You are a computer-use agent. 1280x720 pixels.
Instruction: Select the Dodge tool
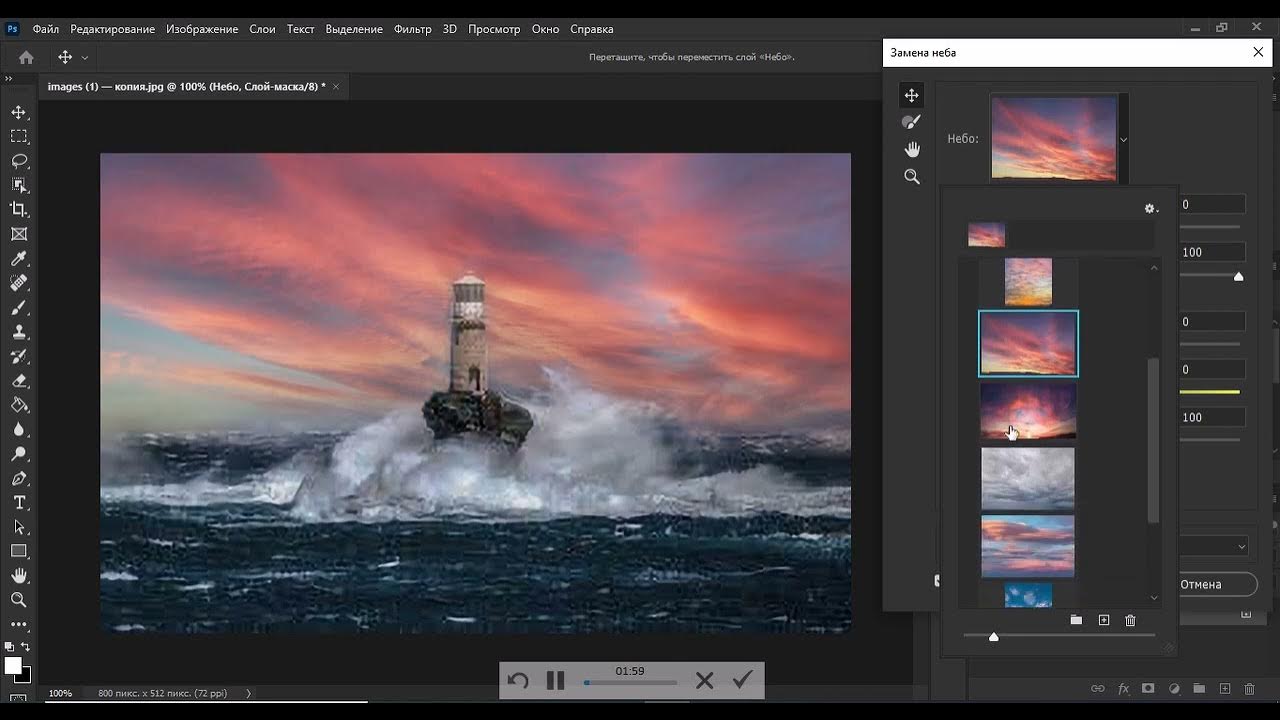[18, 454]
